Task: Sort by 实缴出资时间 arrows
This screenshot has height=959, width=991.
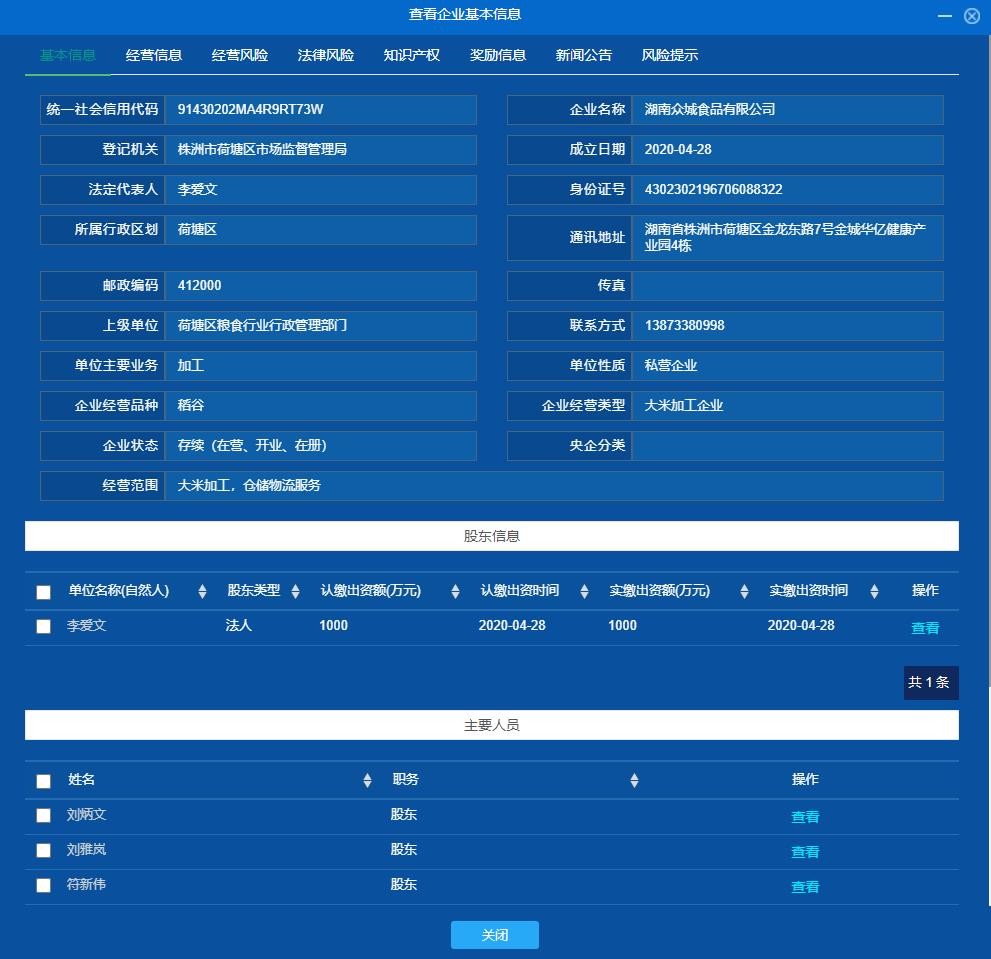Action: click(874, 592)
